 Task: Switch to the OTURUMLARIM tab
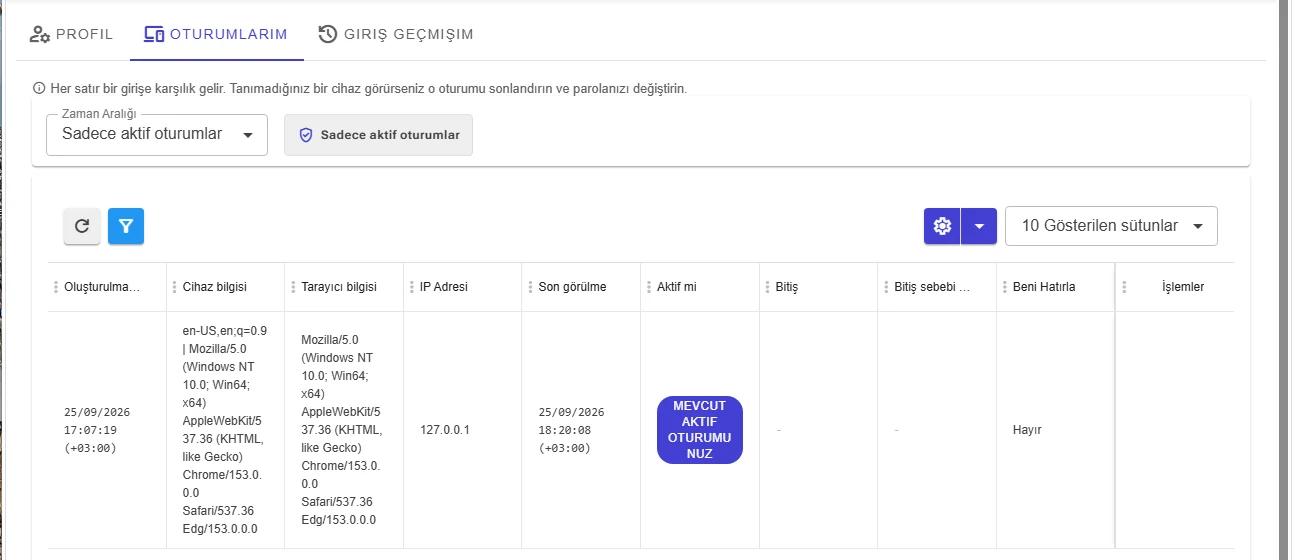(216, 34)
